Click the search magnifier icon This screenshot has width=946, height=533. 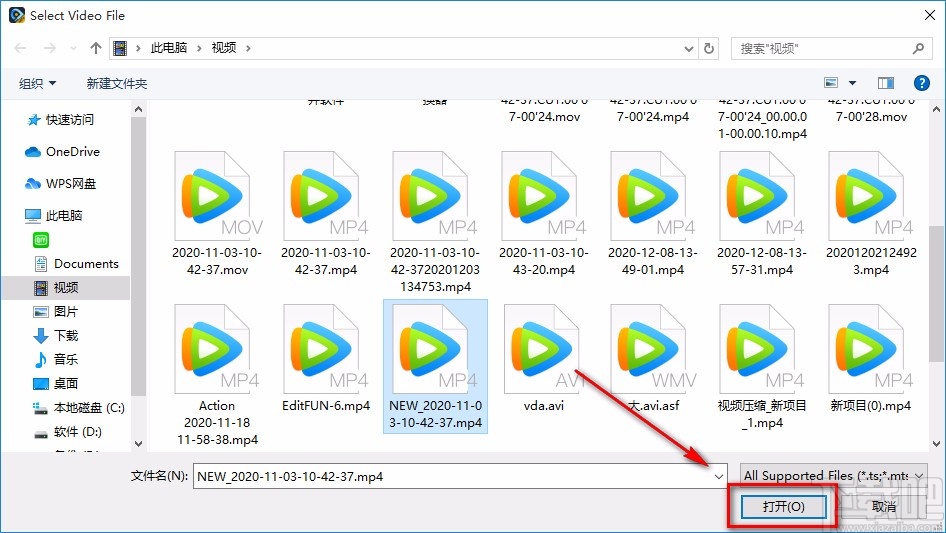click(x=918, y=48)
